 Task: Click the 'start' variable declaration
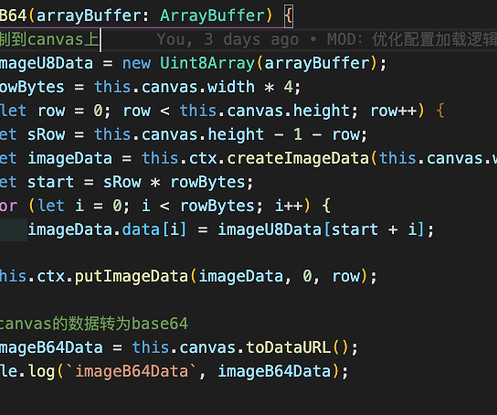[50, 182]
